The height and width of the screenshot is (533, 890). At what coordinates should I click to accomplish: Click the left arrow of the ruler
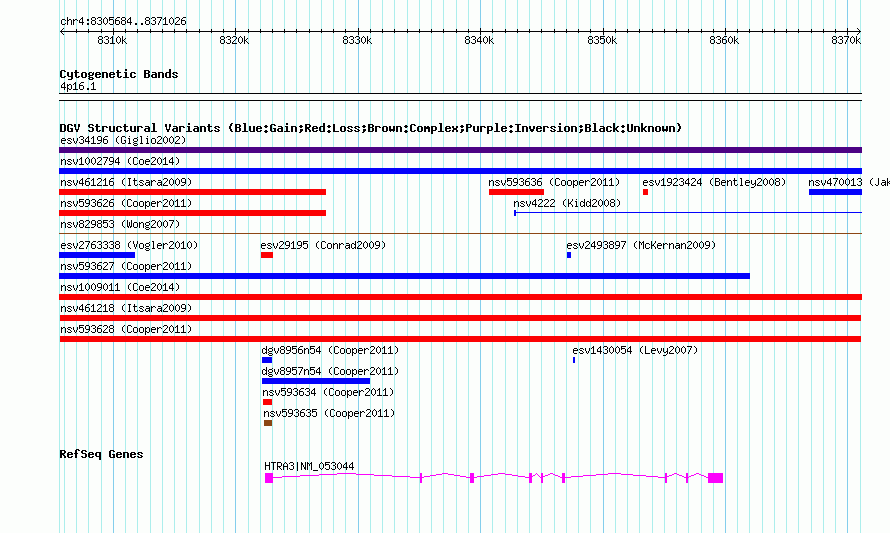[x=62, y=31]
